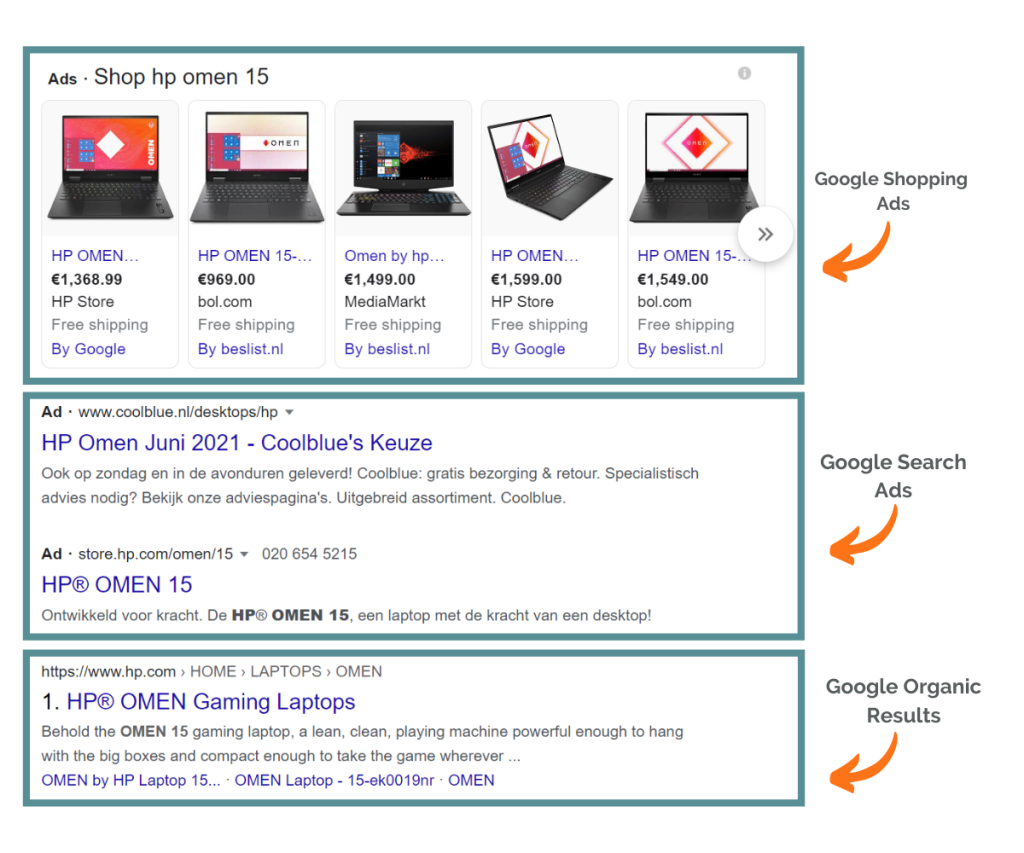Image resolution: width=1024 pixels, height=853 pixels.
Task: Advance the shopping carousel with the double-chevron arrow
Action: [766, 235]
